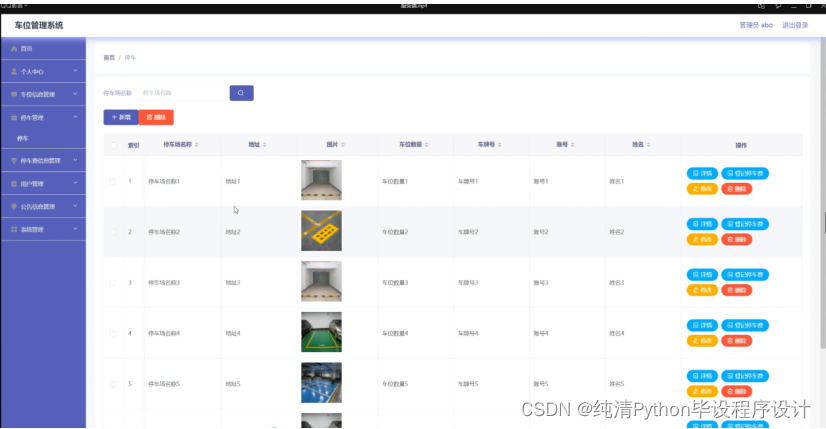Sort by 账号 column arrows
826x429 pixels.
coord(573,144)
